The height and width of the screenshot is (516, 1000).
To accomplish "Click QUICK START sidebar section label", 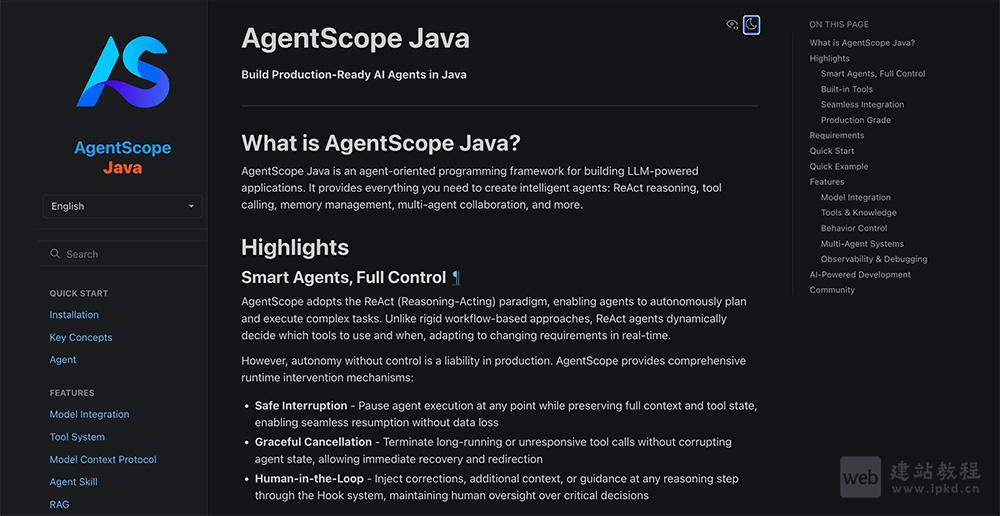I will point(79,293).
